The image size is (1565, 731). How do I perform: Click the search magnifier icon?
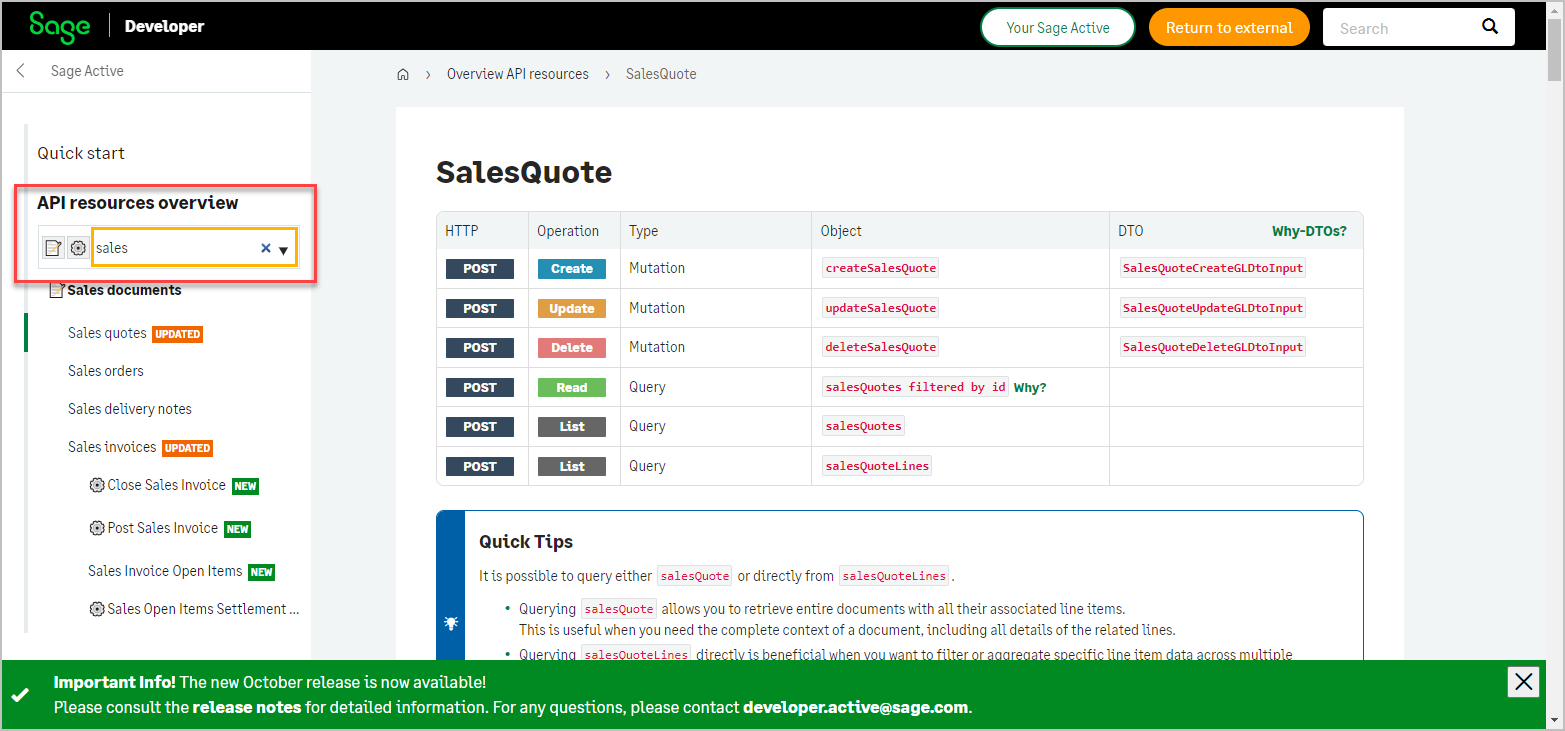1490,27
